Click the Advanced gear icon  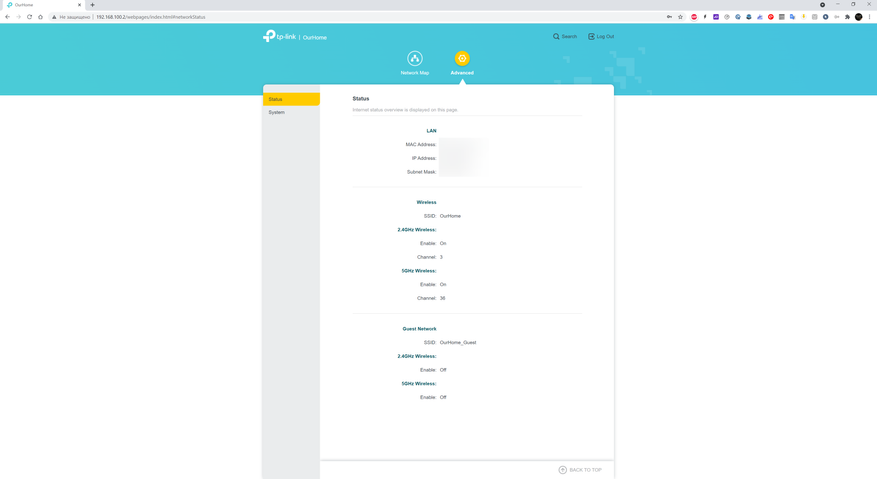(462, 59)
